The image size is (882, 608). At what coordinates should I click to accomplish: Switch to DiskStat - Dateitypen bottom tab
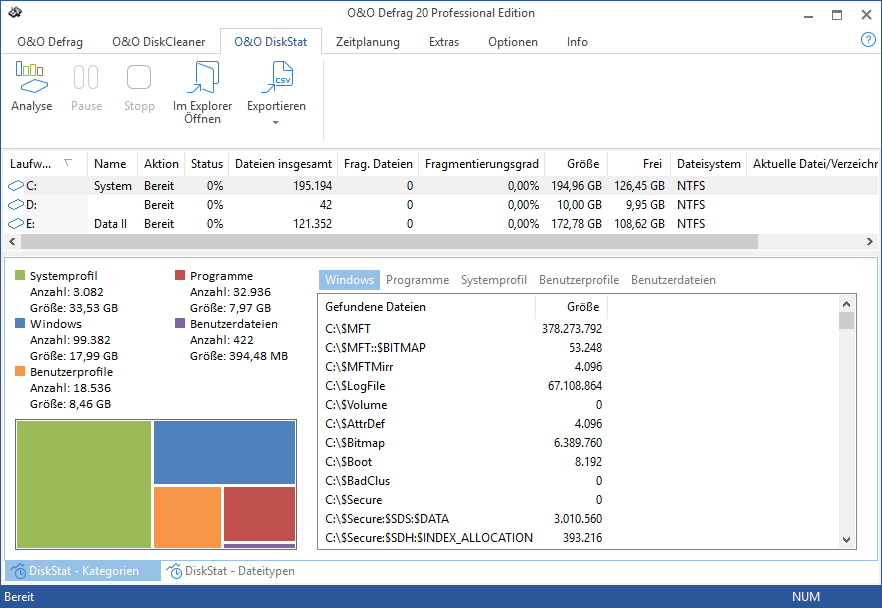(231, 571)
